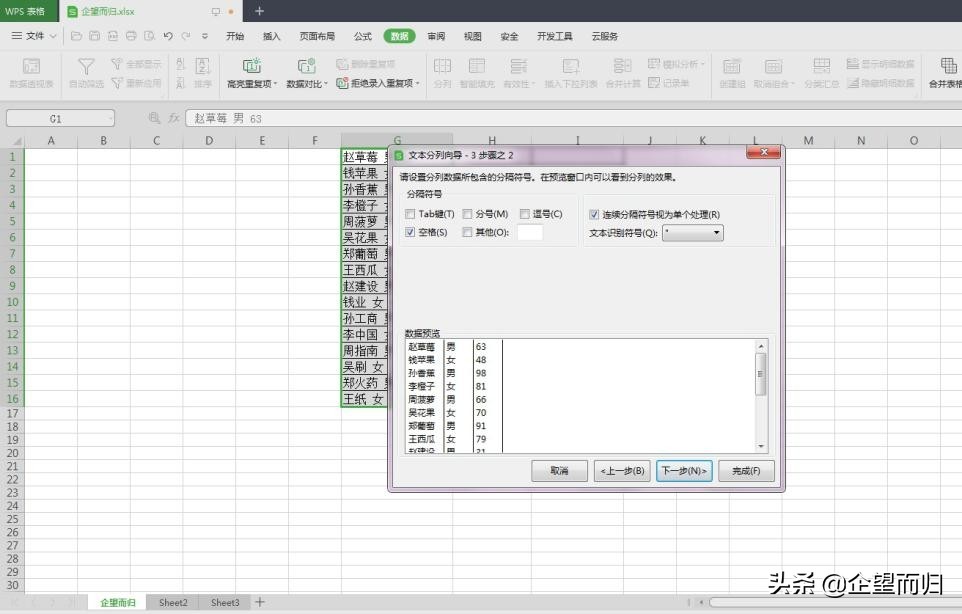The image size is (962, 614).
Task: Click the 分类汇总 subtotal icon
Action: 821,66
